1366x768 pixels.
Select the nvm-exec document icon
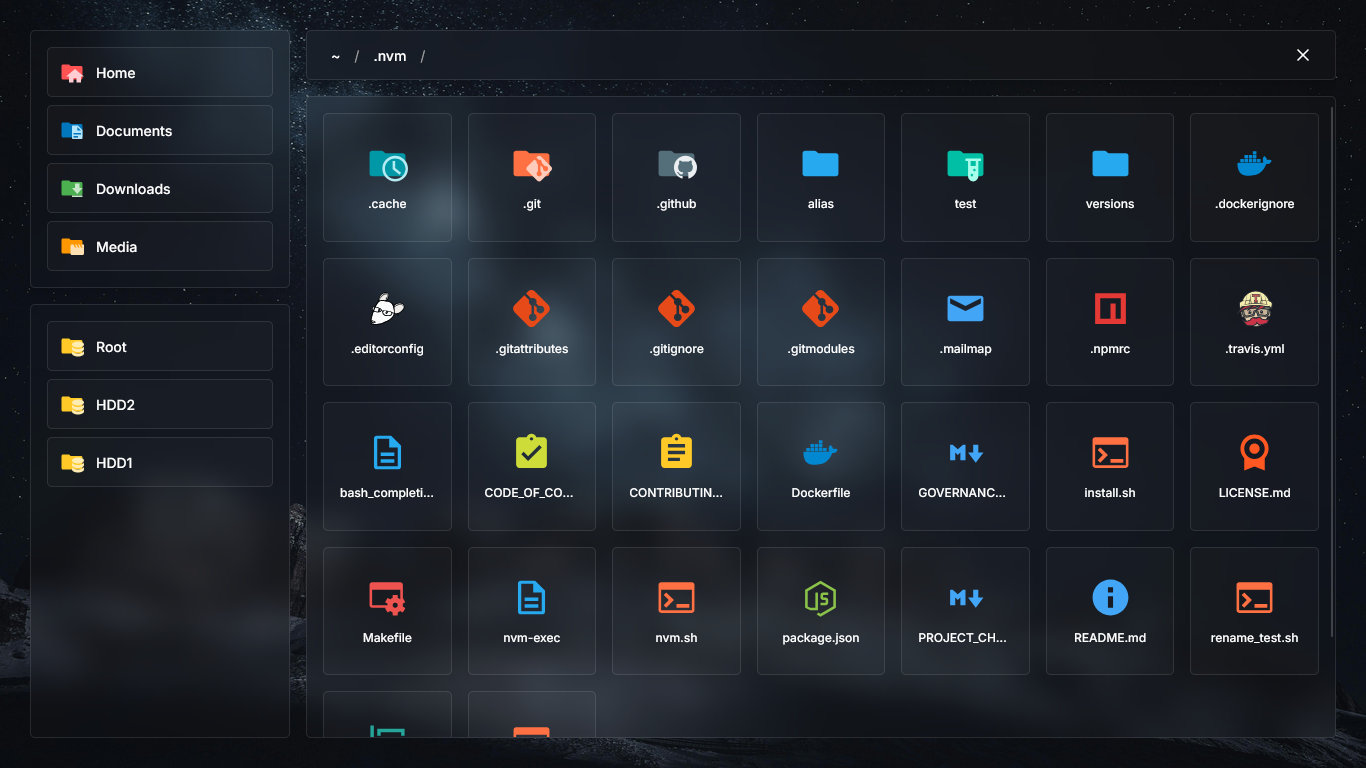[532, 598]
